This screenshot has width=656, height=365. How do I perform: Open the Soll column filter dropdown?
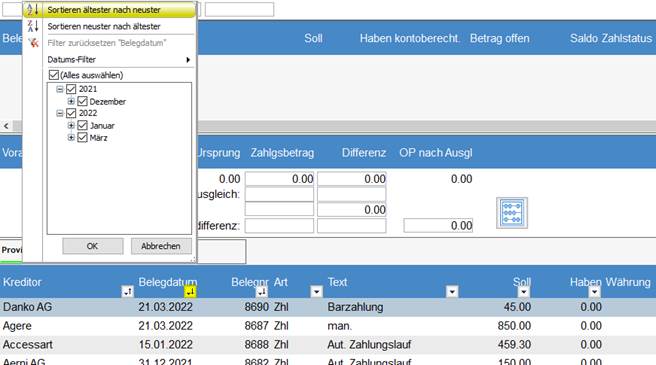523,291
